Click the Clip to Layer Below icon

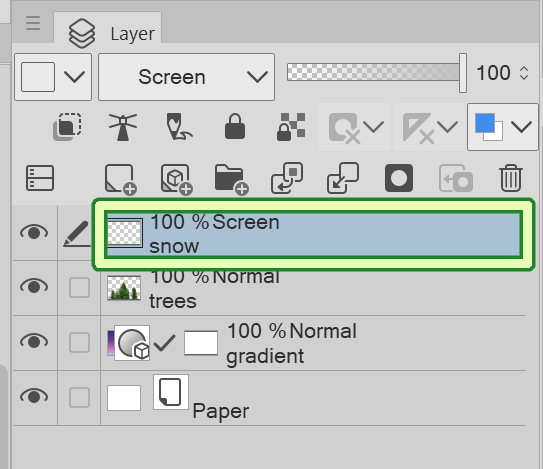tap(68, 127)
